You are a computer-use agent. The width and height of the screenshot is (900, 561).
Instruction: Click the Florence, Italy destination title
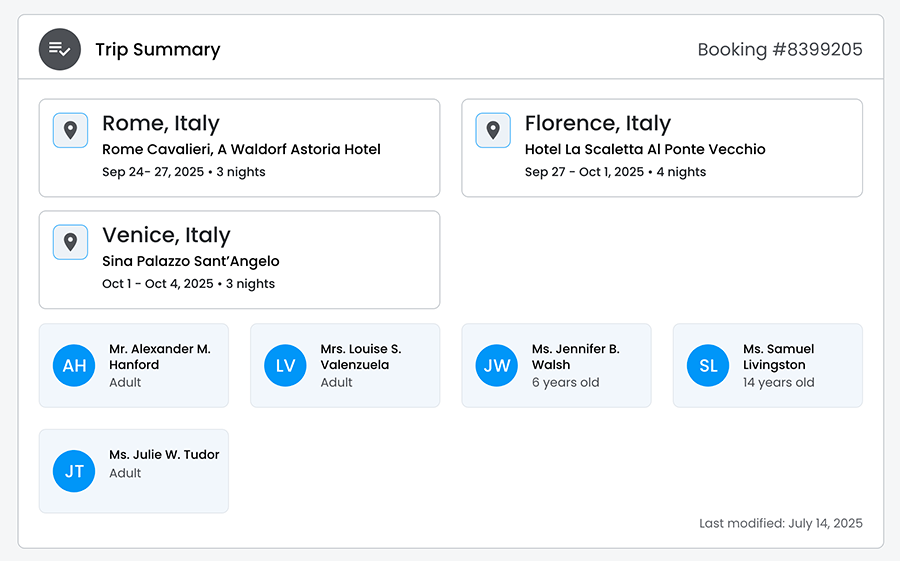(x=597, y=124)
